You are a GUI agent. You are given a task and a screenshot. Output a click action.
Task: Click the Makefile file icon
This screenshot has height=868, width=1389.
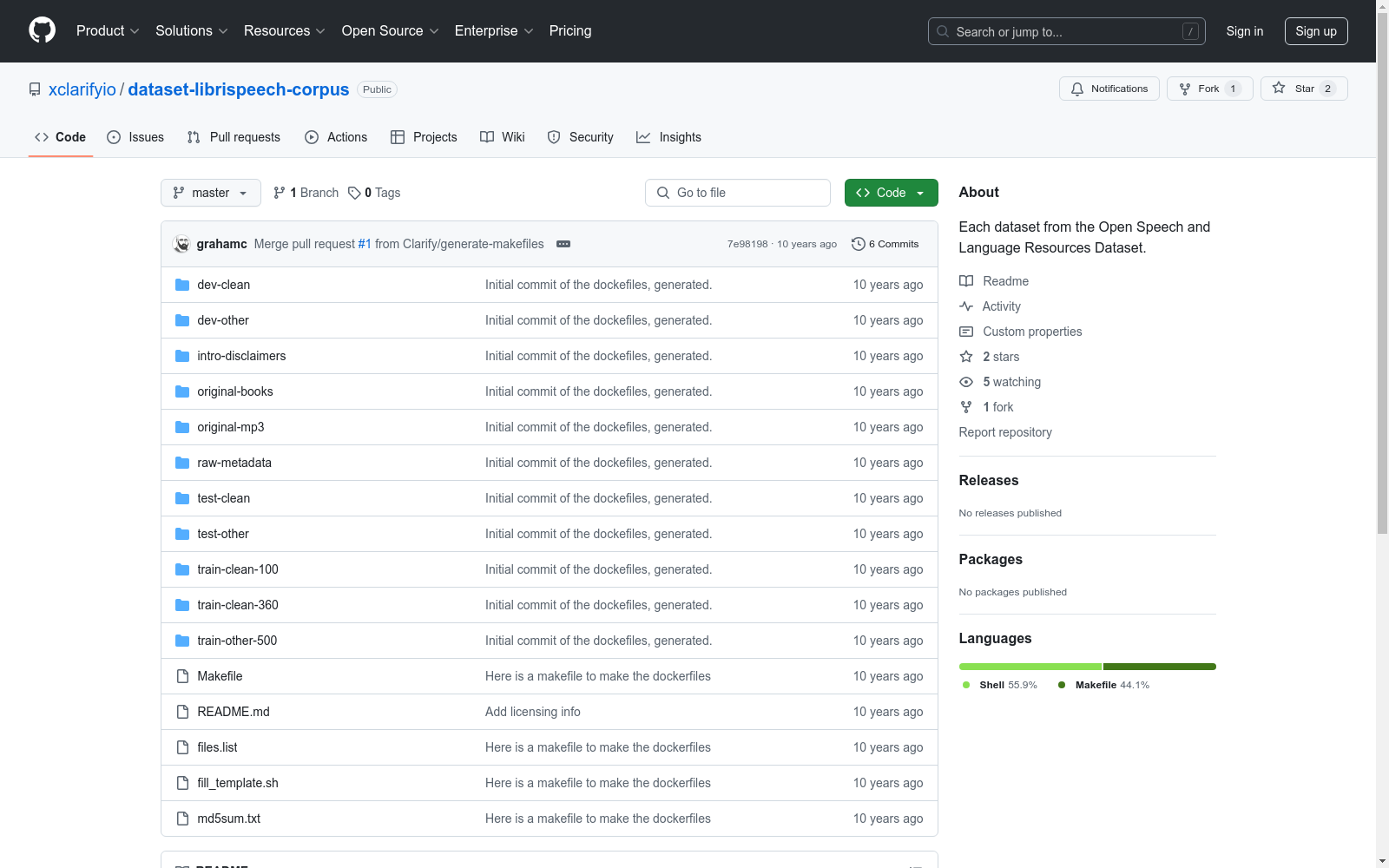(182, 676)
